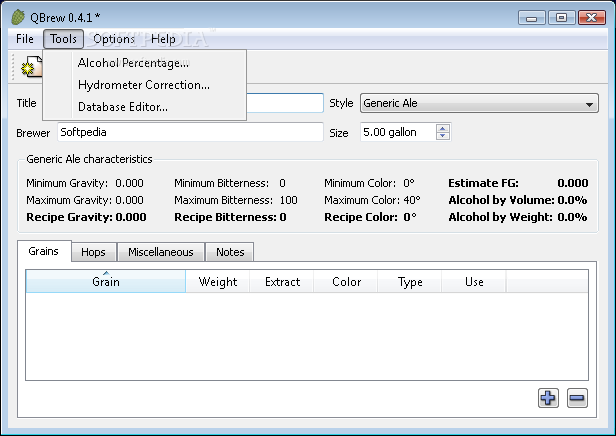Click the Minimum Color: 0° text
The height and width of the screenshot is (436, 616).
[369, 183]
